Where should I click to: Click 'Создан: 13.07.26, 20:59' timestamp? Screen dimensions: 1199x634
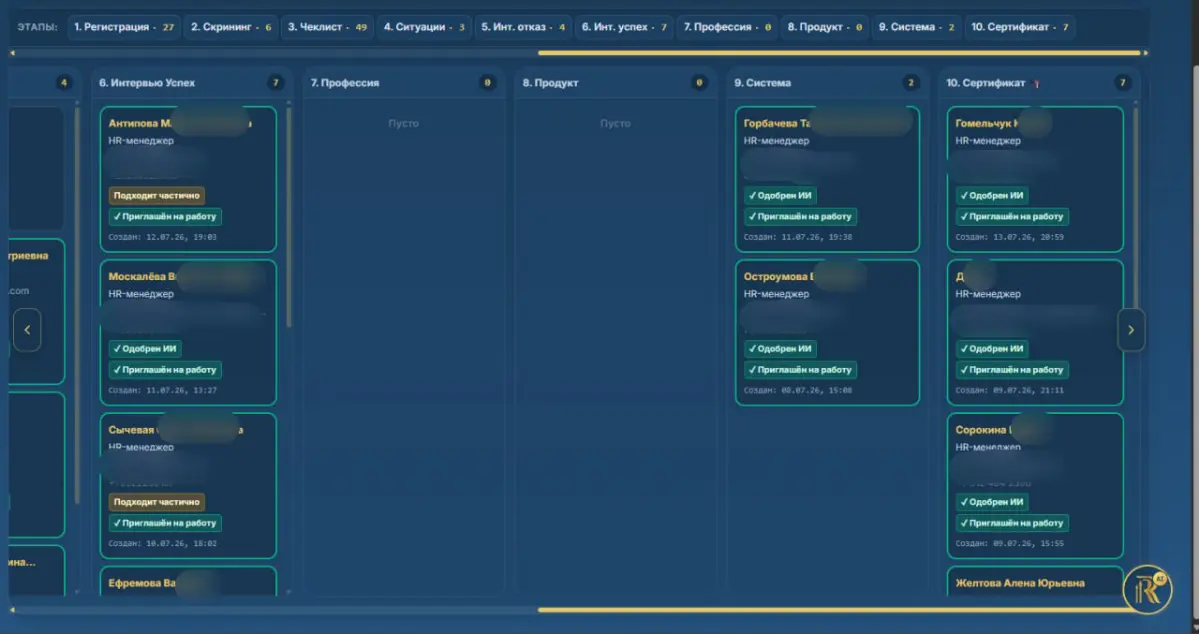[x=1010, y=237]
